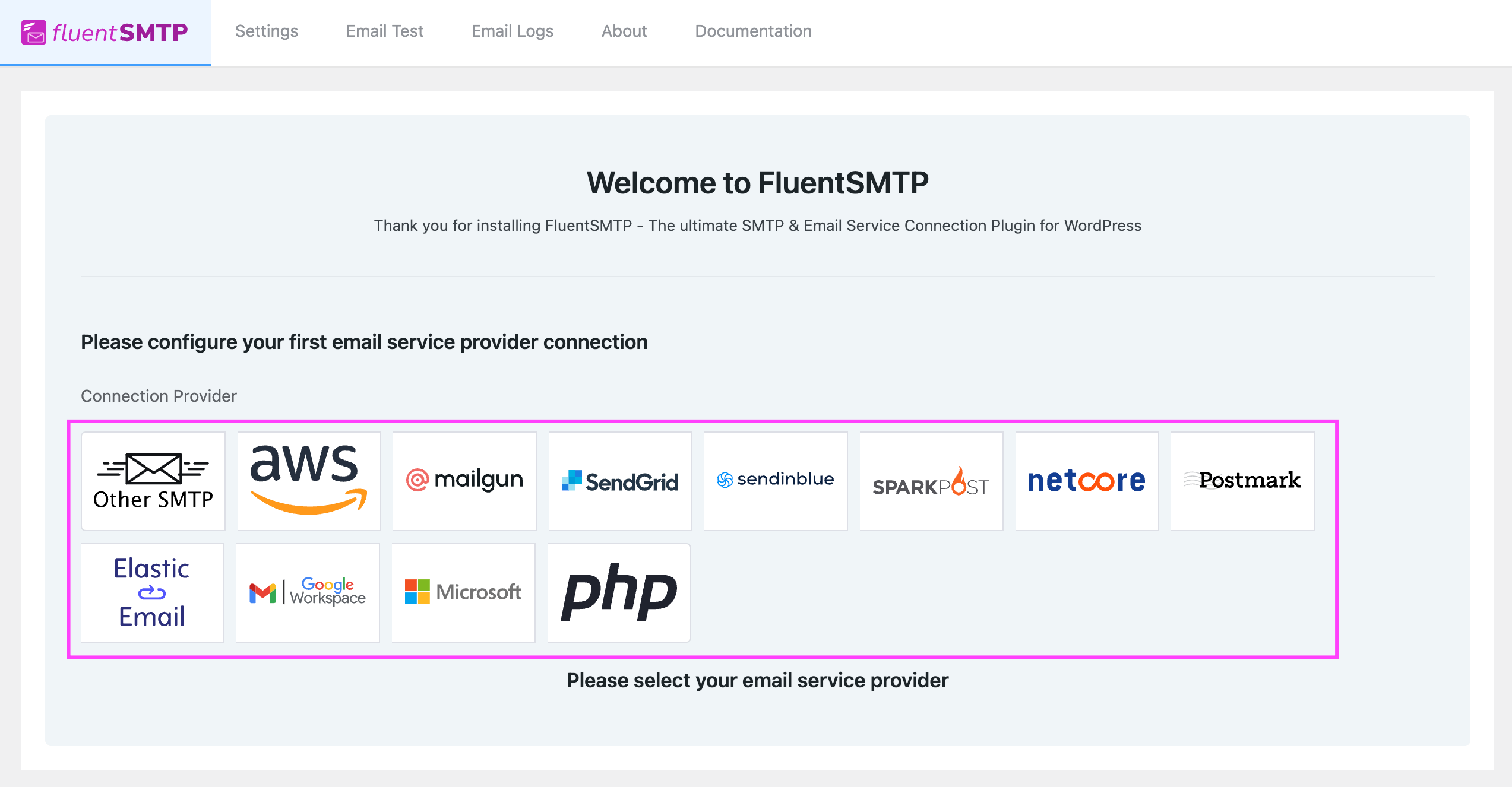Select the Mailgun provider tile
The image size is (1512, 787).
[x=464, y=481]
